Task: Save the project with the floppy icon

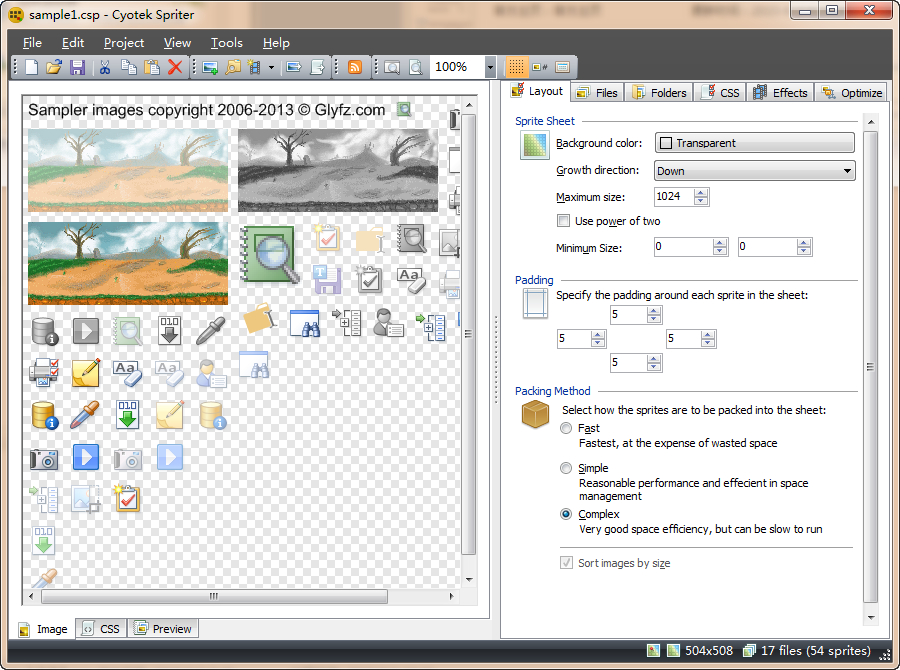Action: coord(77,67)
